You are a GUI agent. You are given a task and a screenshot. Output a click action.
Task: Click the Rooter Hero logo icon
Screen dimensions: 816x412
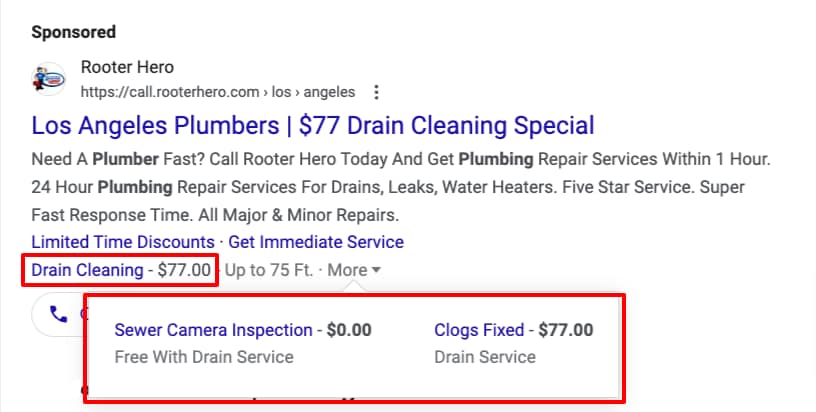[x=48, y=80]
